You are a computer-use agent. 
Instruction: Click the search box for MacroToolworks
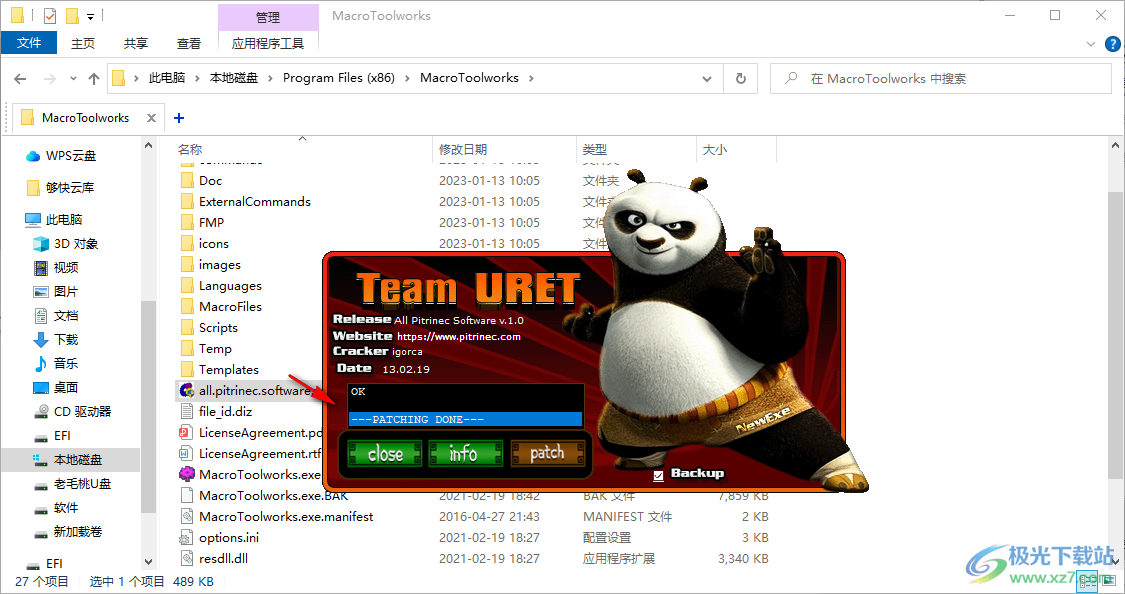click(941, 78)
